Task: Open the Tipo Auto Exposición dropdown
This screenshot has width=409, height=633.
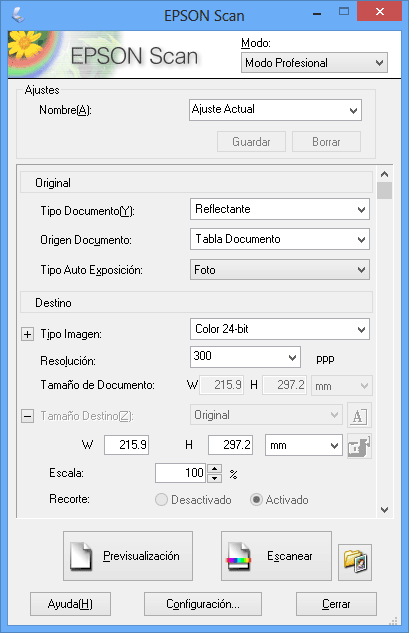Action: [x=279, y=270]
